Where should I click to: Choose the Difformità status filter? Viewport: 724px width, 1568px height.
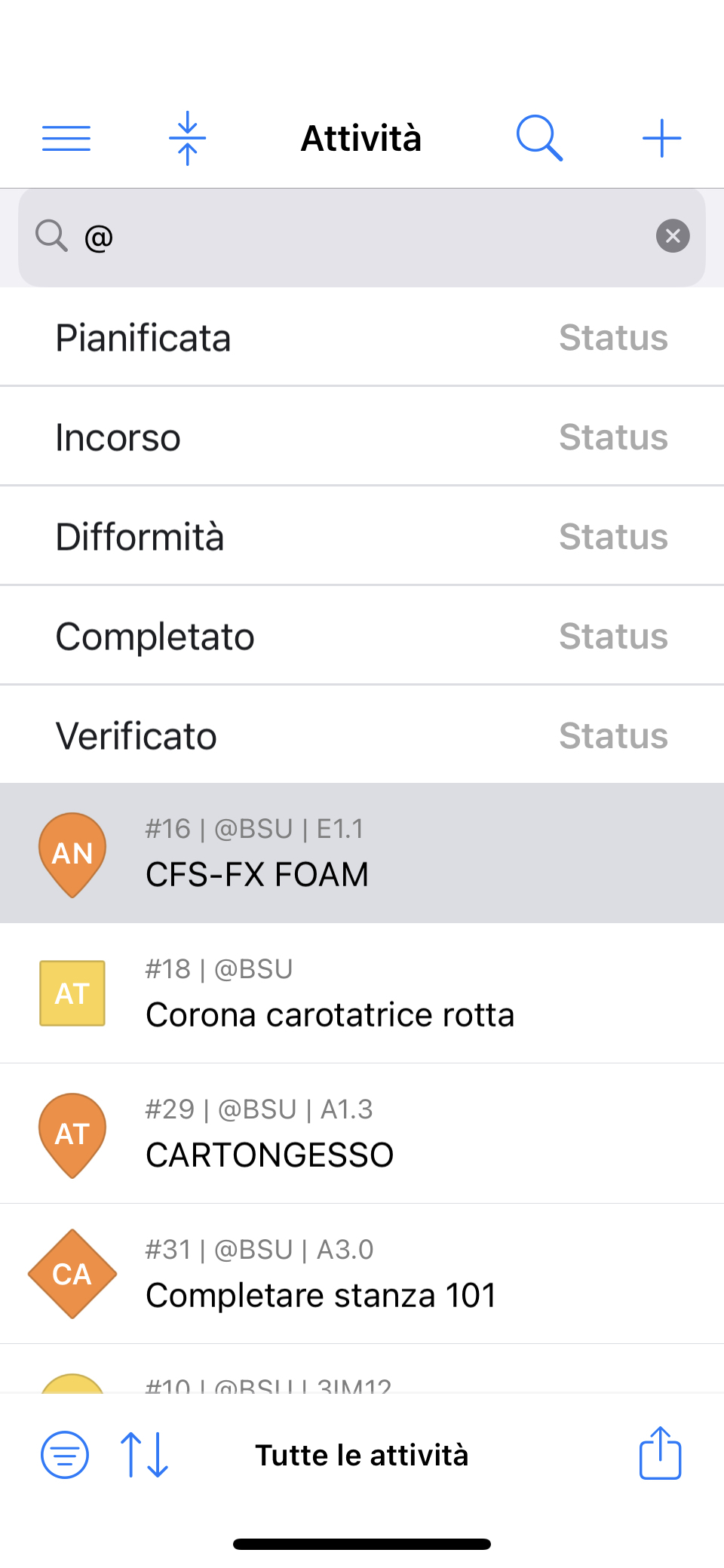tap(362, 536)
